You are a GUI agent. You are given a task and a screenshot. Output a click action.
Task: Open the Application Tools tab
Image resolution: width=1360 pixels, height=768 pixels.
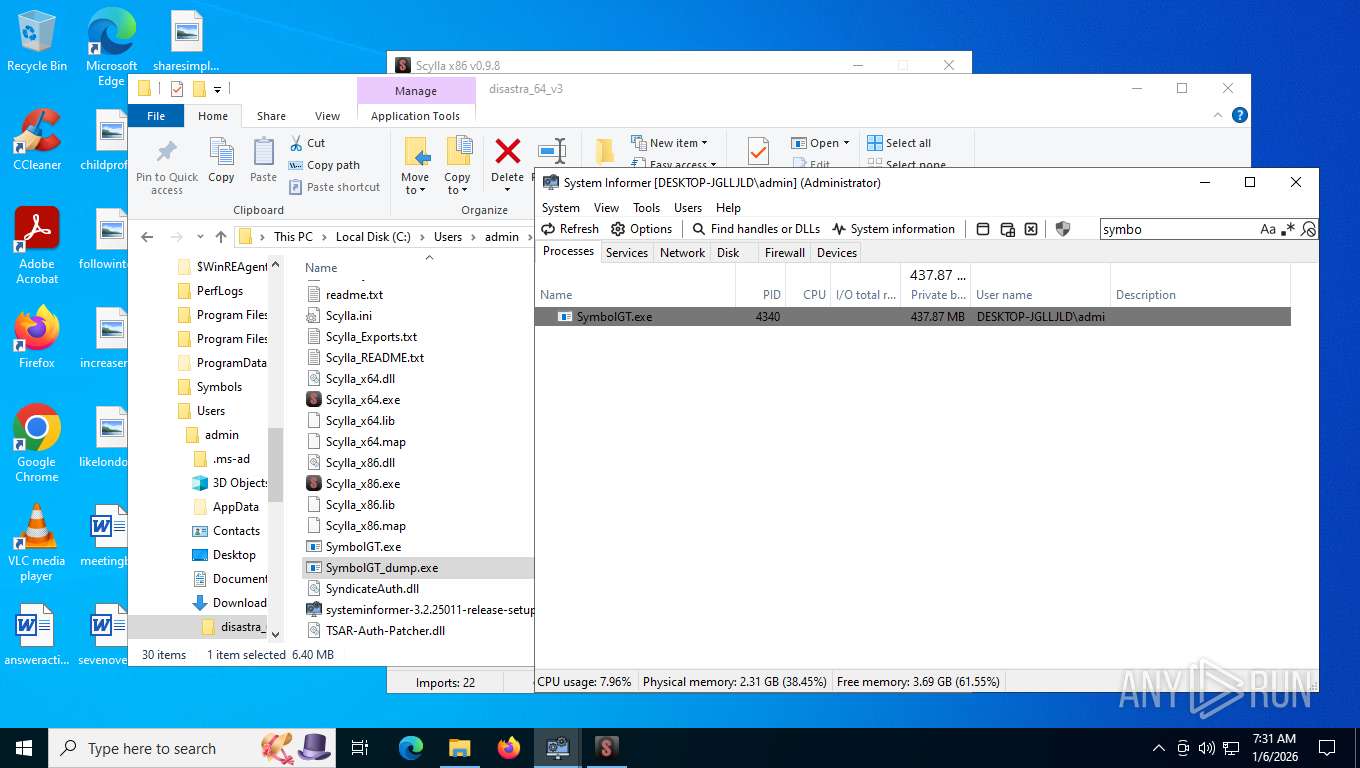(x=415, y=116)
